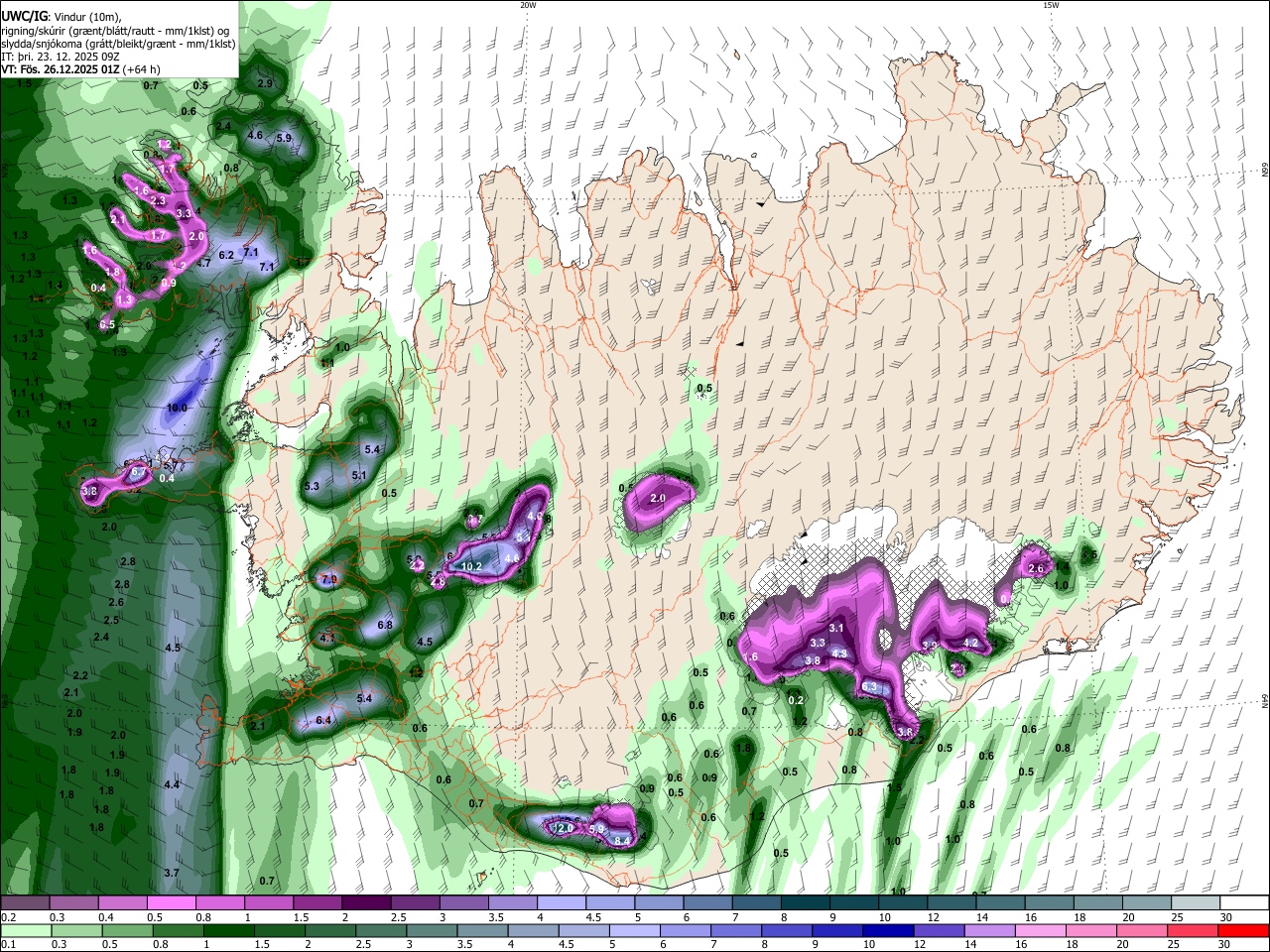Click the 5.1 precipitation value on the map
Screen dimensions: 1270x952
pyautogui.click(x=360, y=475)
